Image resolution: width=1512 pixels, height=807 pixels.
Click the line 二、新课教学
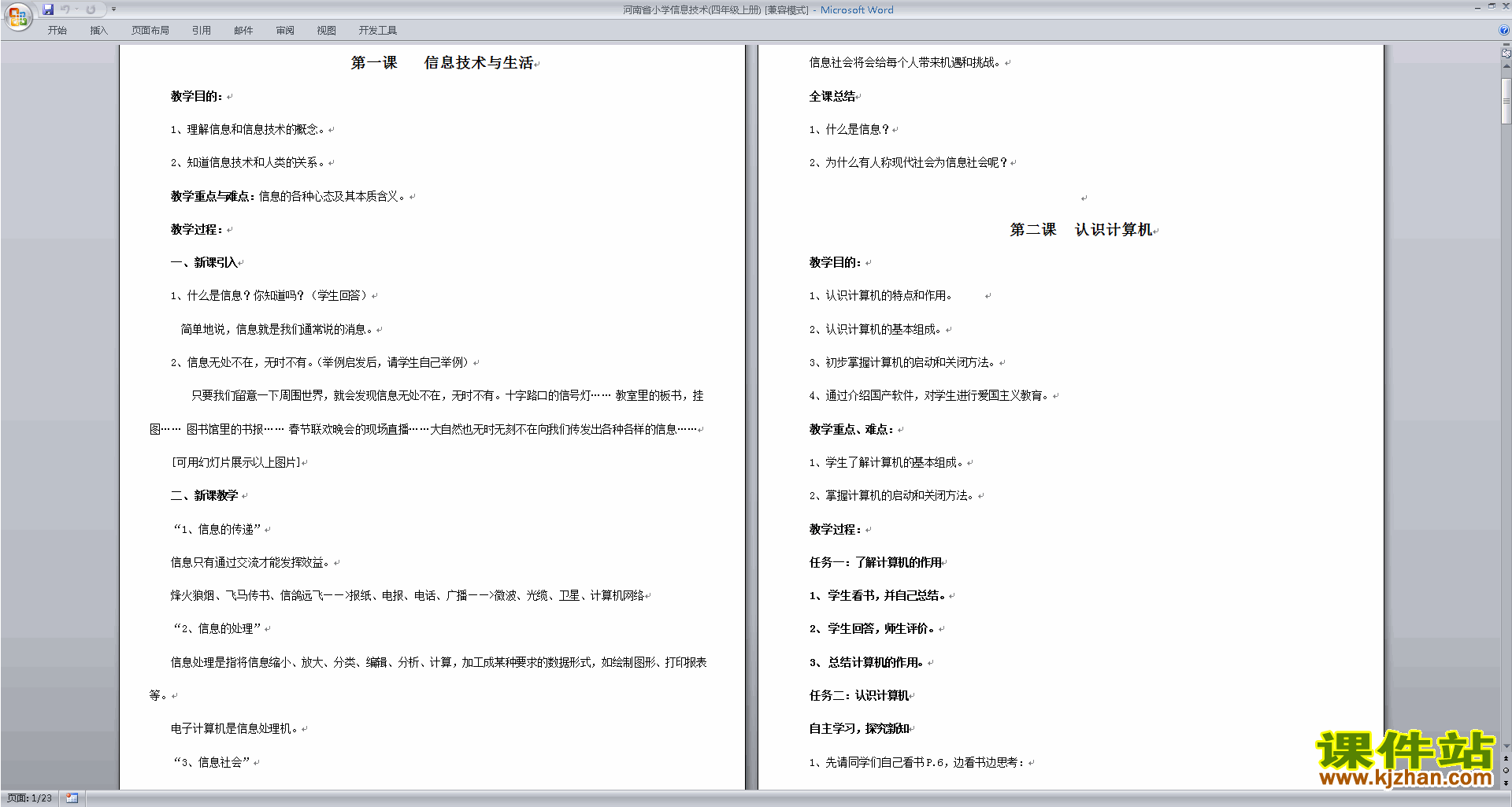204,496
